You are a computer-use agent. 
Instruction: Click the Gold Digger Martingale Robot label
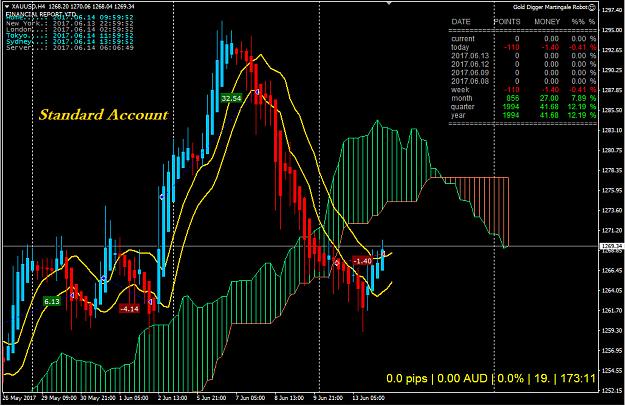(x=550, y=7)
